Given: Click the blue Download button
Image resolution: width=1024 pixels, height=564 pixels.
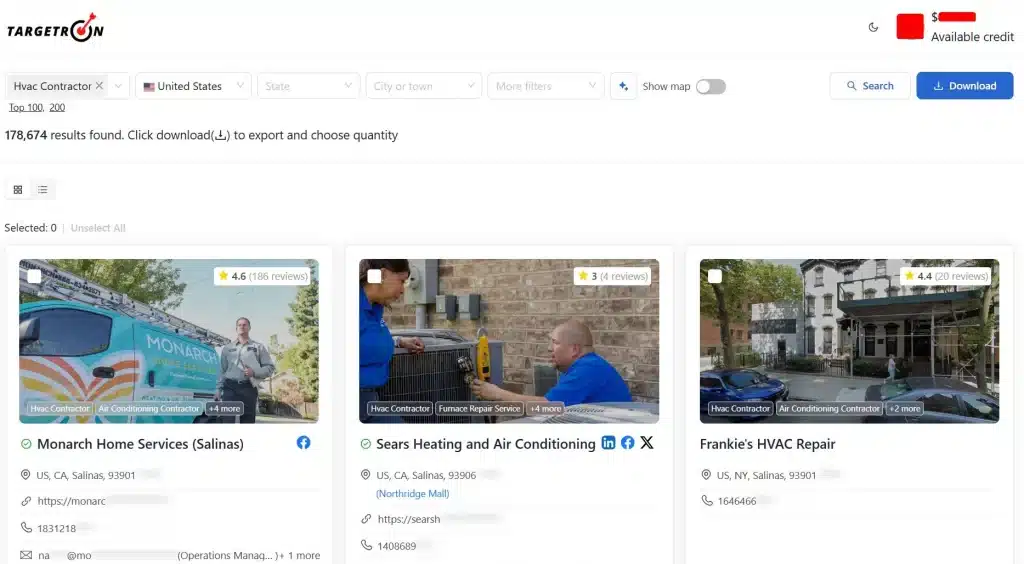Looking at the screenshot, I should (964, 86).
